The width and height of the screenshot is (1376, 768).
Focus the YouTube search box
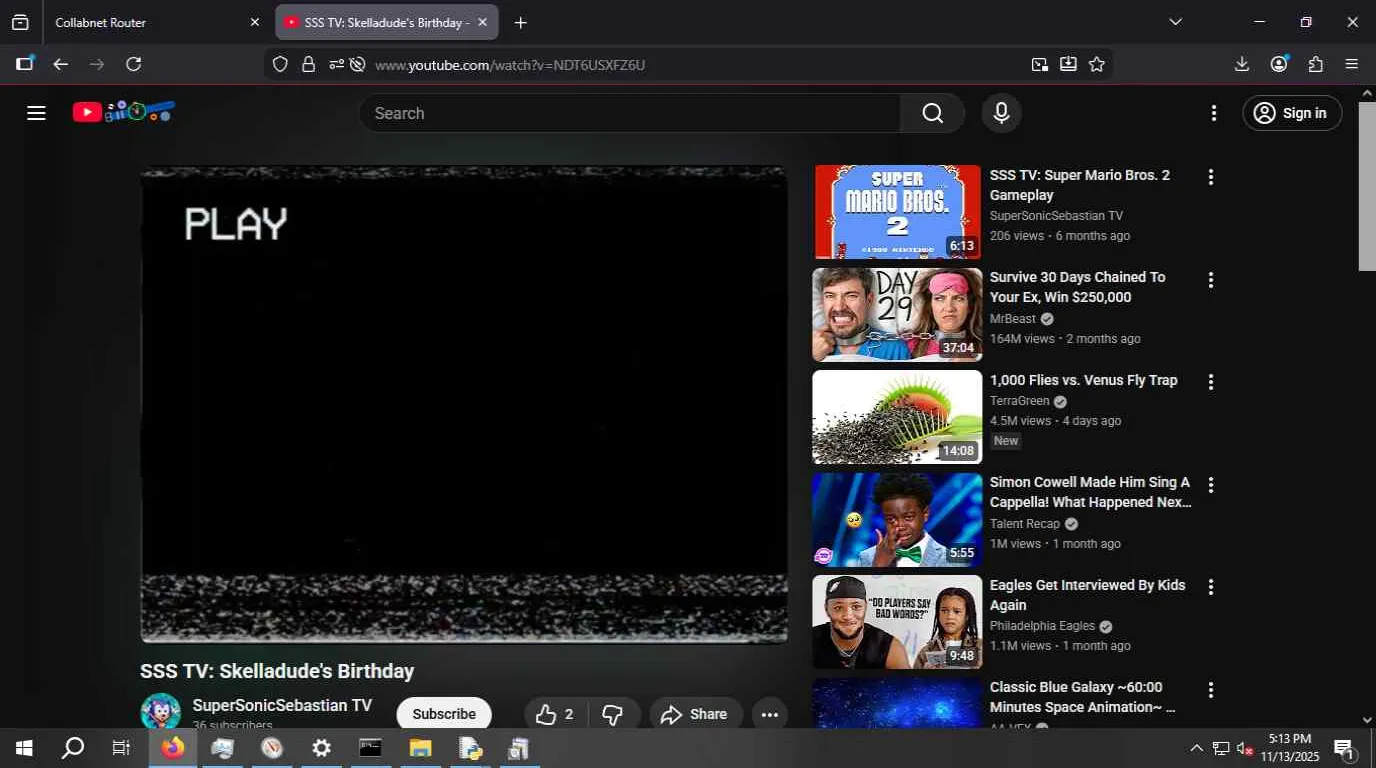tap(630, 113)
